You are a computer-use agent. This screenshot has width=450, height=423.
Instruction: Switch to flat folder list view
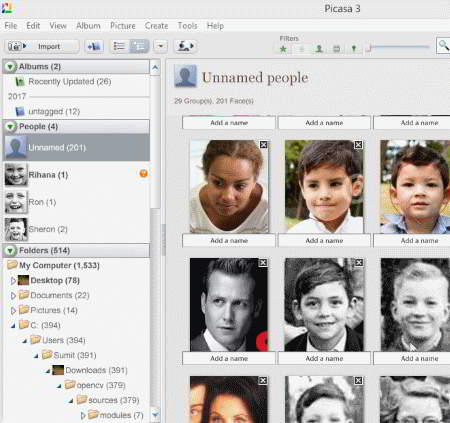[119, 47]
